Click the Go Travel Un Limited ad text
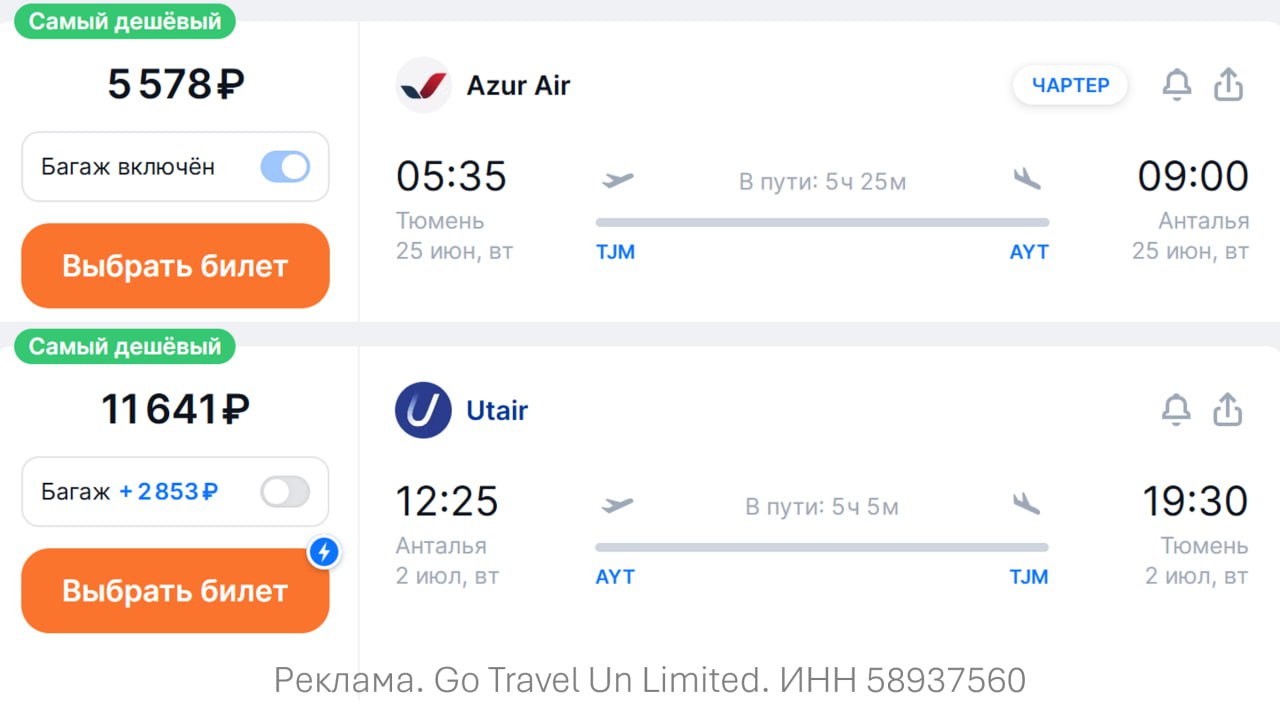The width and height of the screenshot is (1280, 725). point(650,680)
